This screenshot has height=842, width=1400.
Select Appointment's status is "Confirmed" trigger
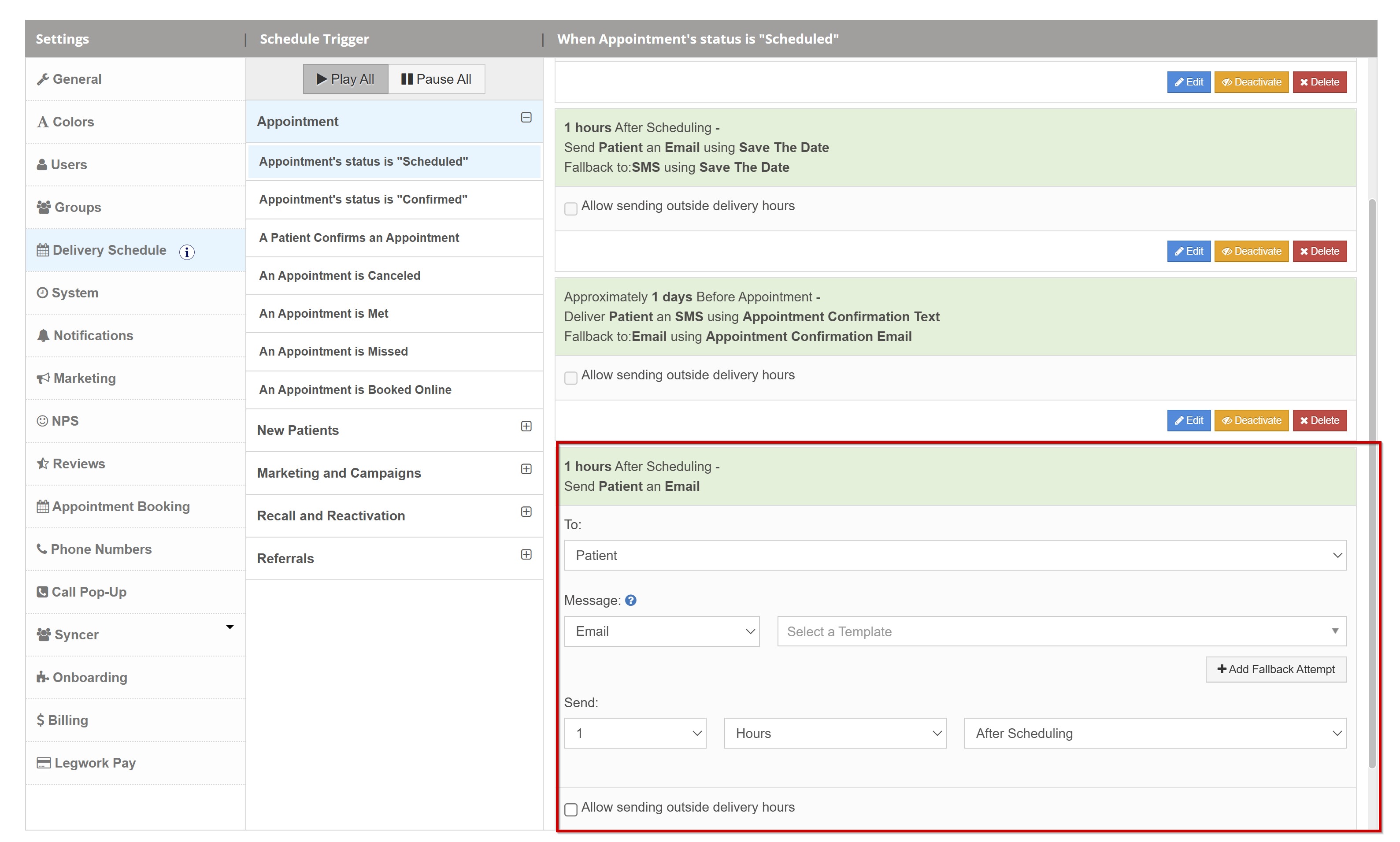(x=394, y=200)
